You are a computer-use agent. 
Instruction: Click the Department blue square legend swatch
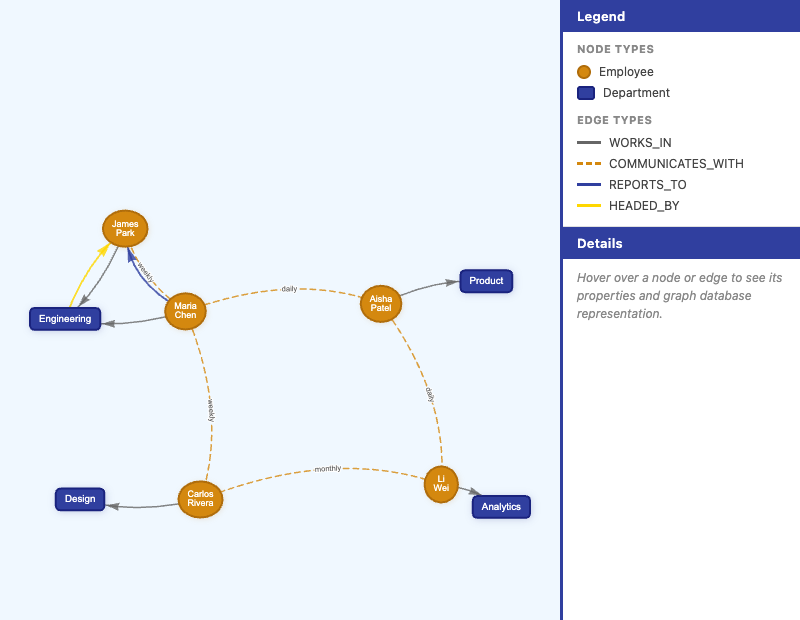586,93
